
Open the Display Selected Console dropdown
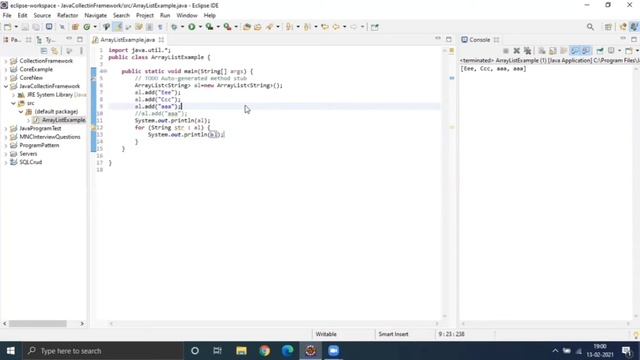(x=620, y=51)
